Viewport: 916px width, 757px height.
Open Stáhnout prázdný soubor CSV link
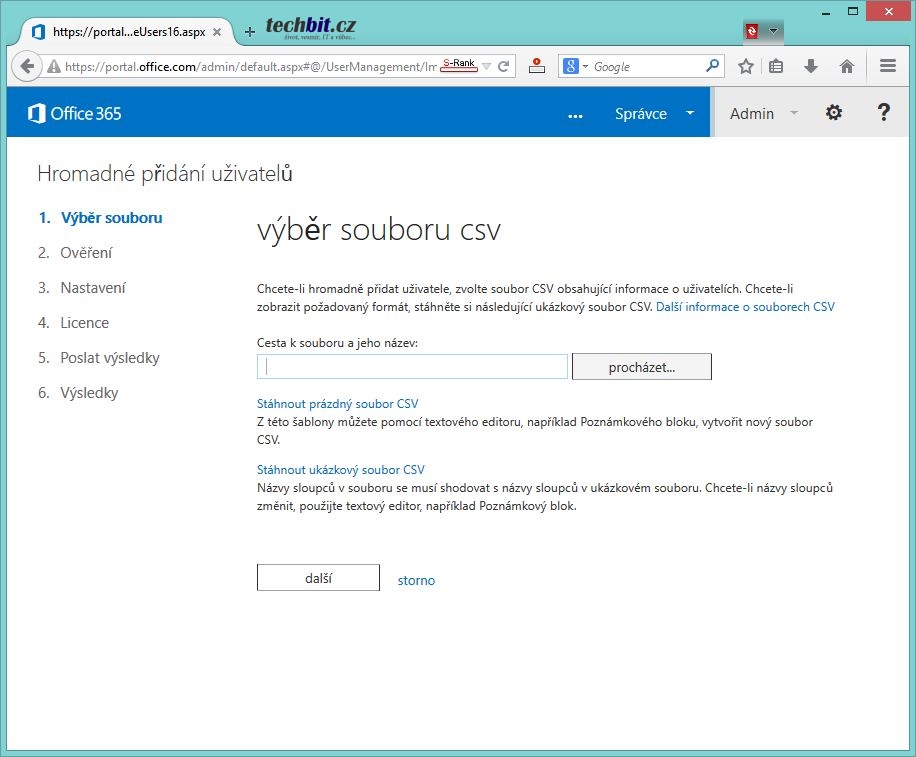coord(337,404)
